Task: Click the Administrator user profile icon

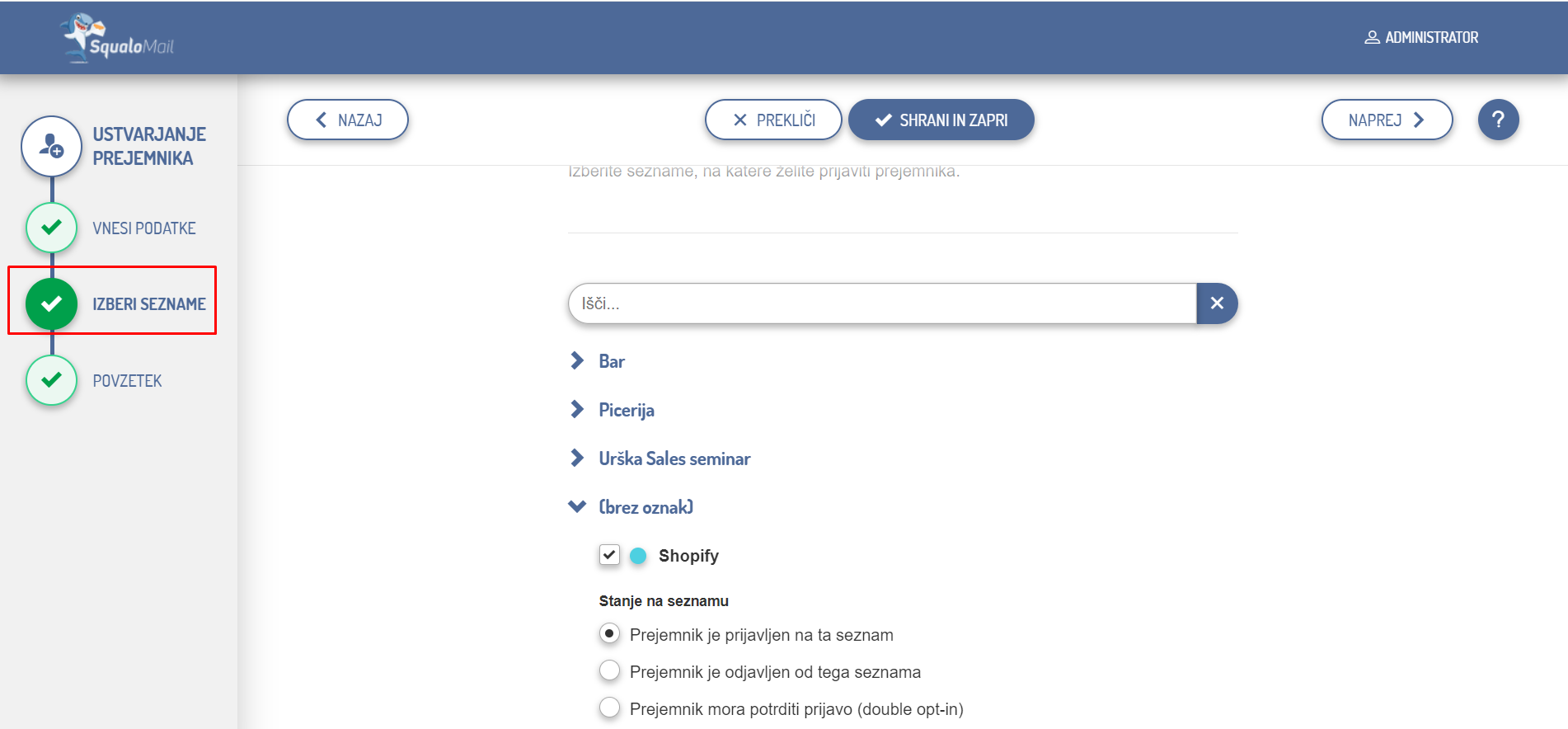Action: [x=1372, y=38]
